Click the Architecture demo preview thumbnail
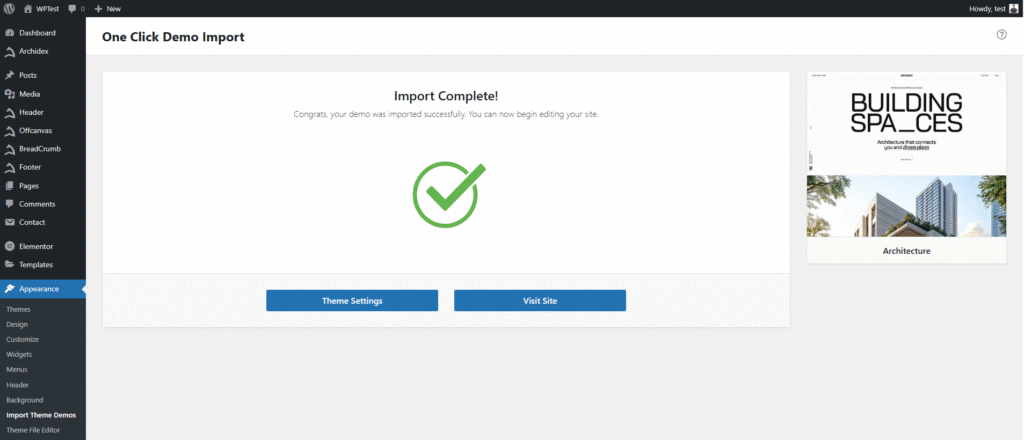The image size is (1024, 440). tap(906, 155)
